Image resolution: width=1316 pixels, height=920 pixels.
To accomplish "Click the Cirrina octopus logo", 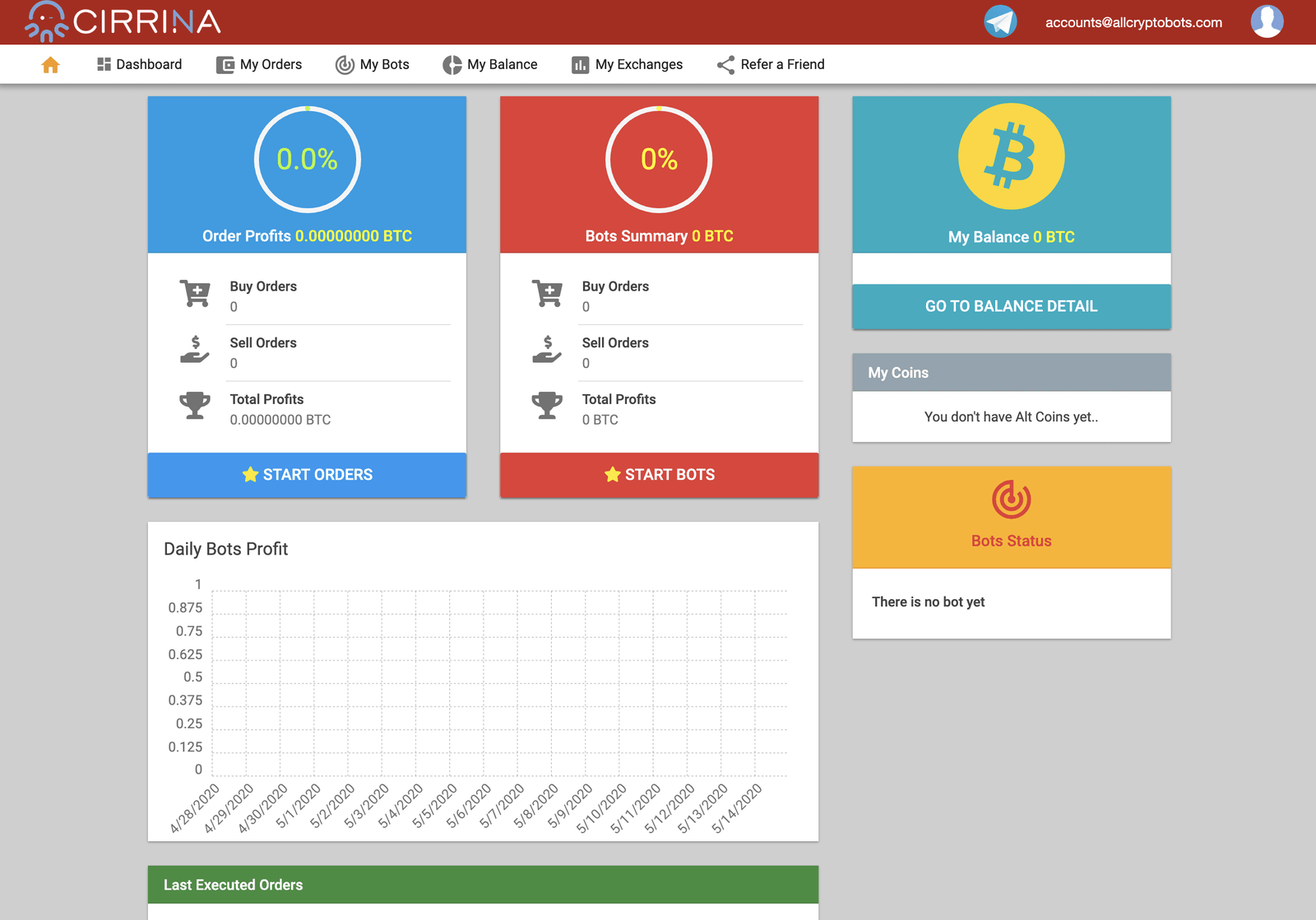I will [x=46, y=21].
